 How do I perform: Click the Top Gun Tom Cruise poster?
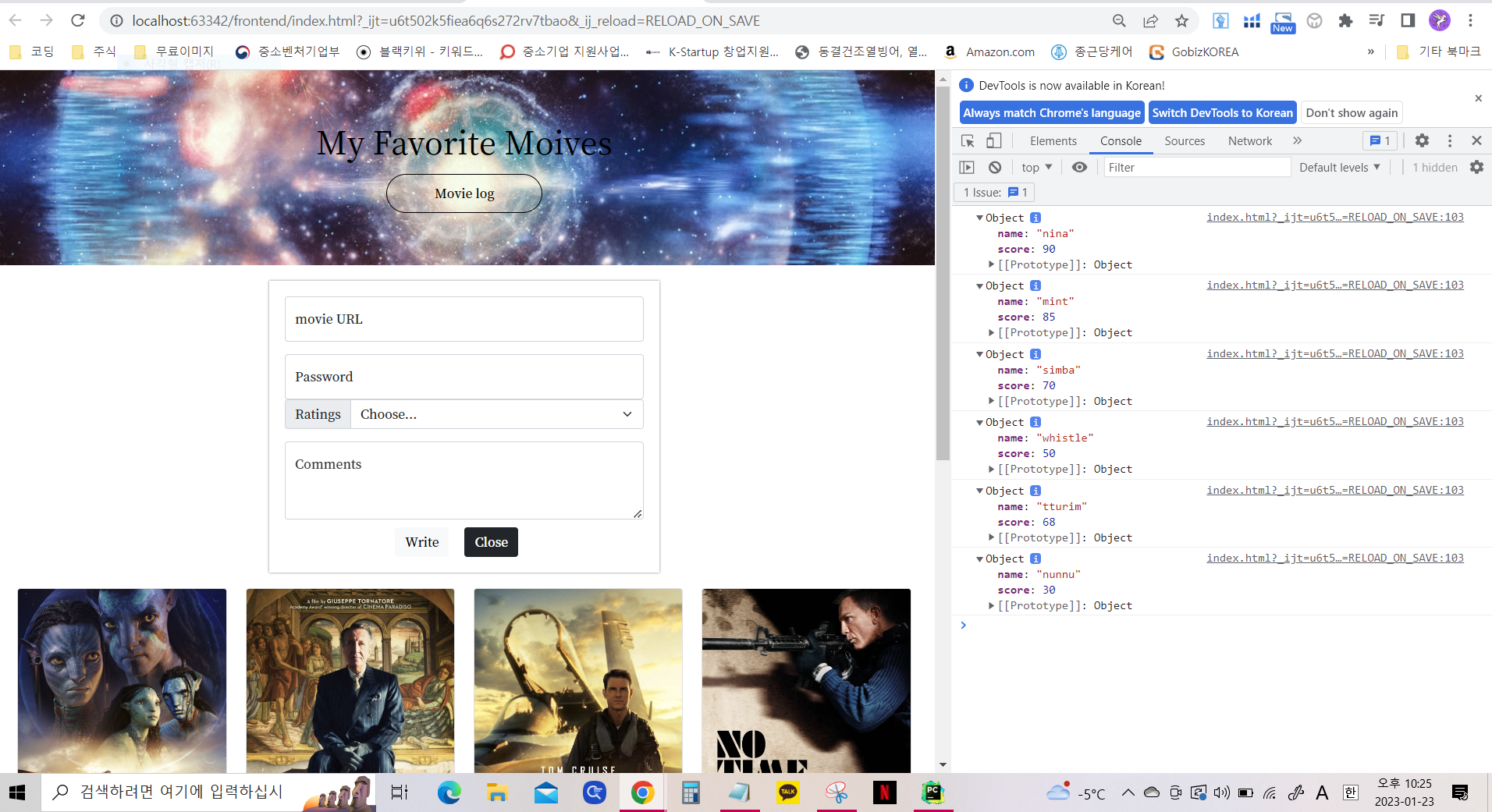pos(578,681)
